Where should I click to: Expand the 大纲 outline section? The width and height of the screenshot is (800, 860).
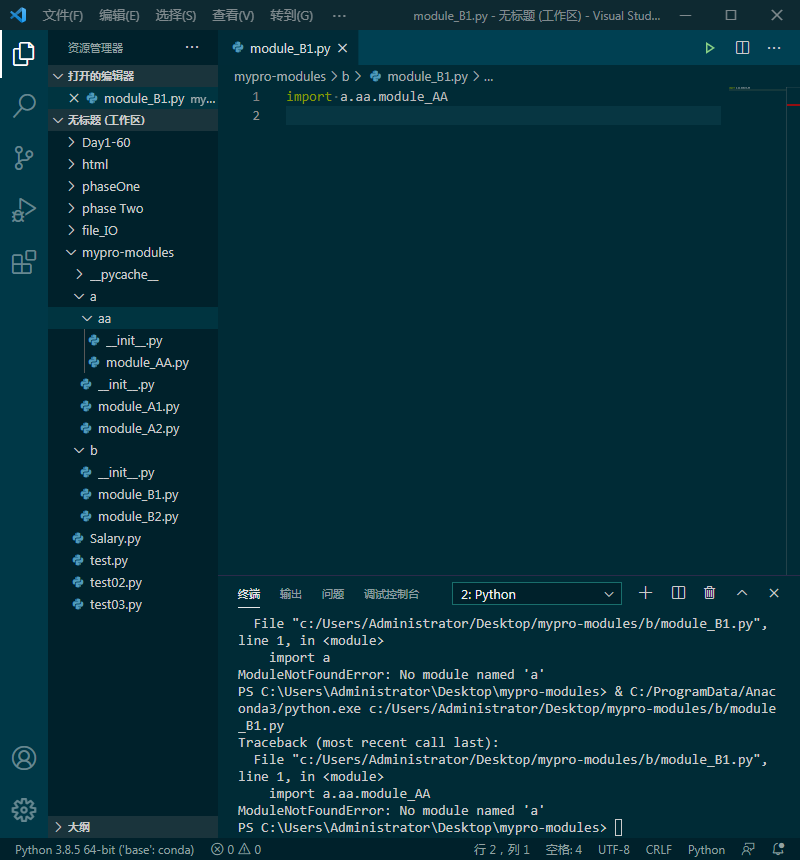coord(133,827)
